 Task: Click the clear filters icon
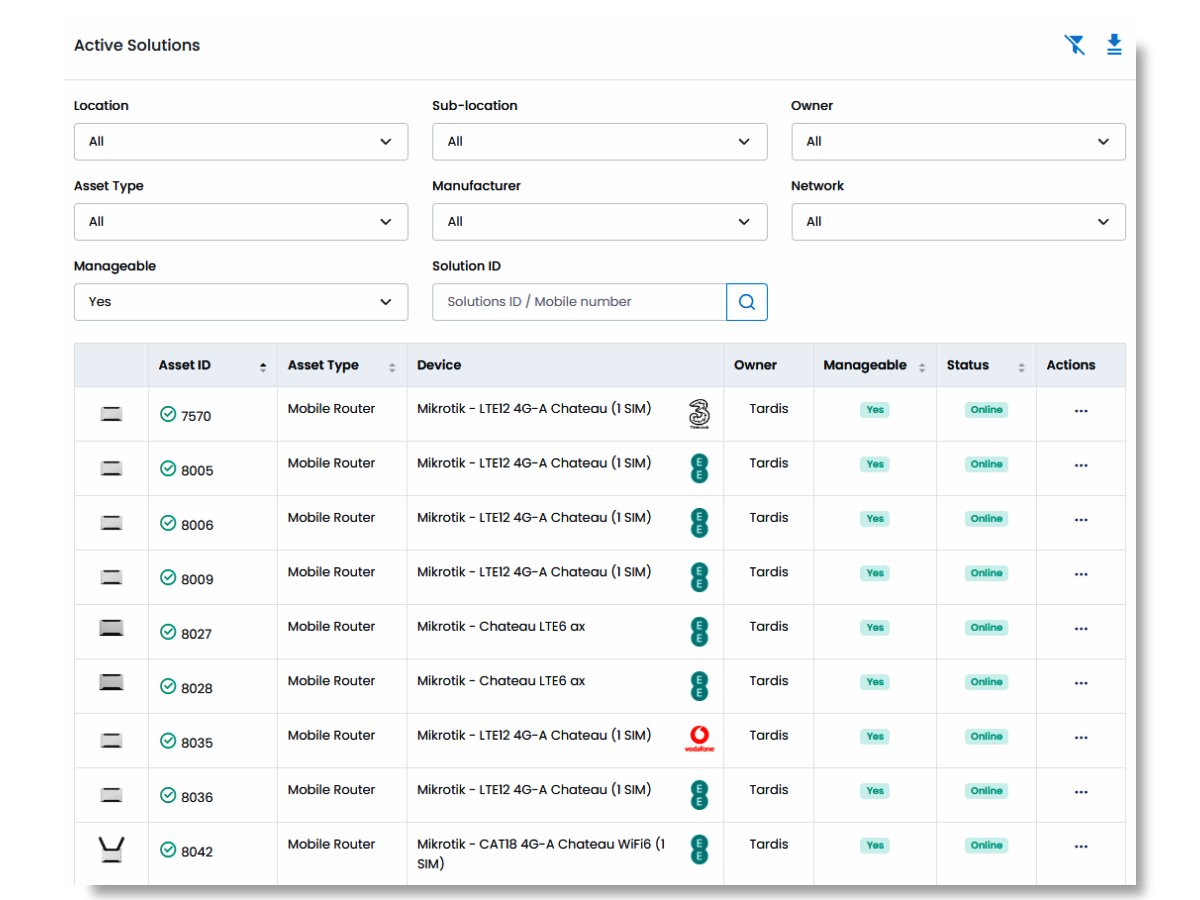pyautogui.click(x=1074, y=45)
